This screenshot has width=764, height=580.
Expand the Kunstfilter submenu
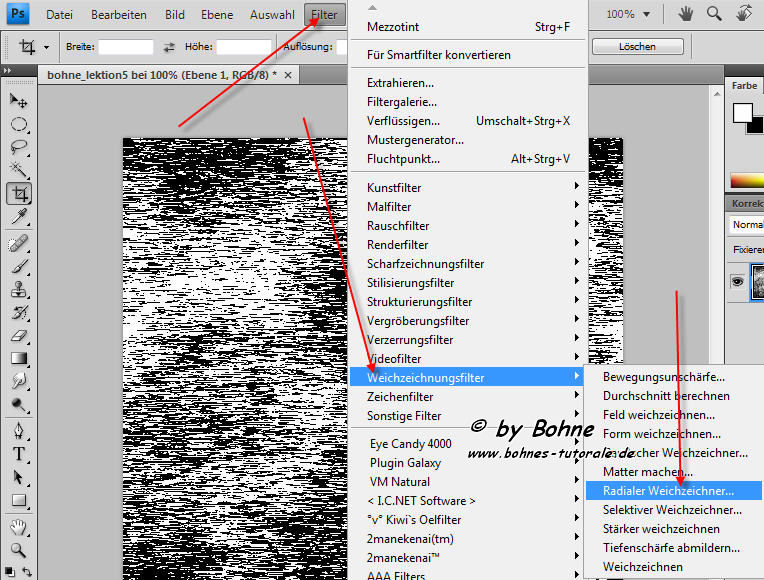click(470, 188)
